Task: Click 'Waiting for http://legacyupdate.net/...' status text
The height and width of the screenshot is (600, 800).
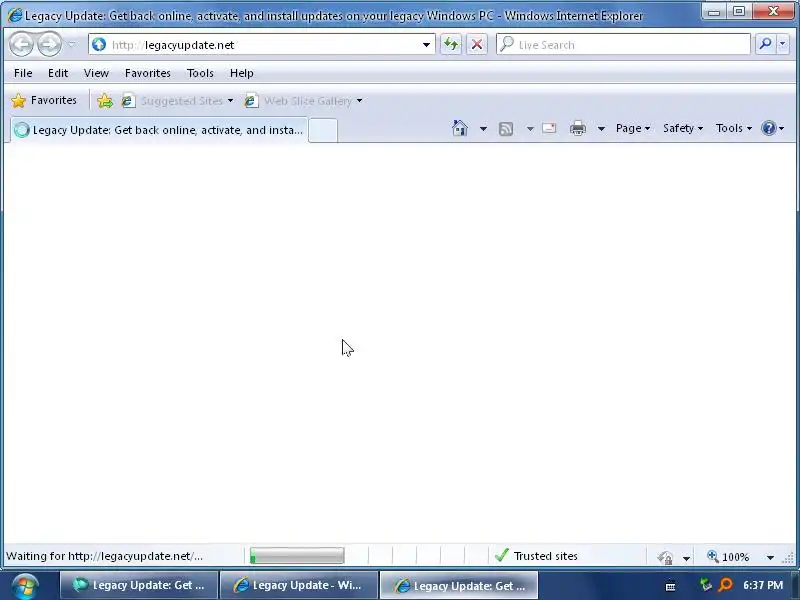Action: pyautogui.click(x=104, y=556)
